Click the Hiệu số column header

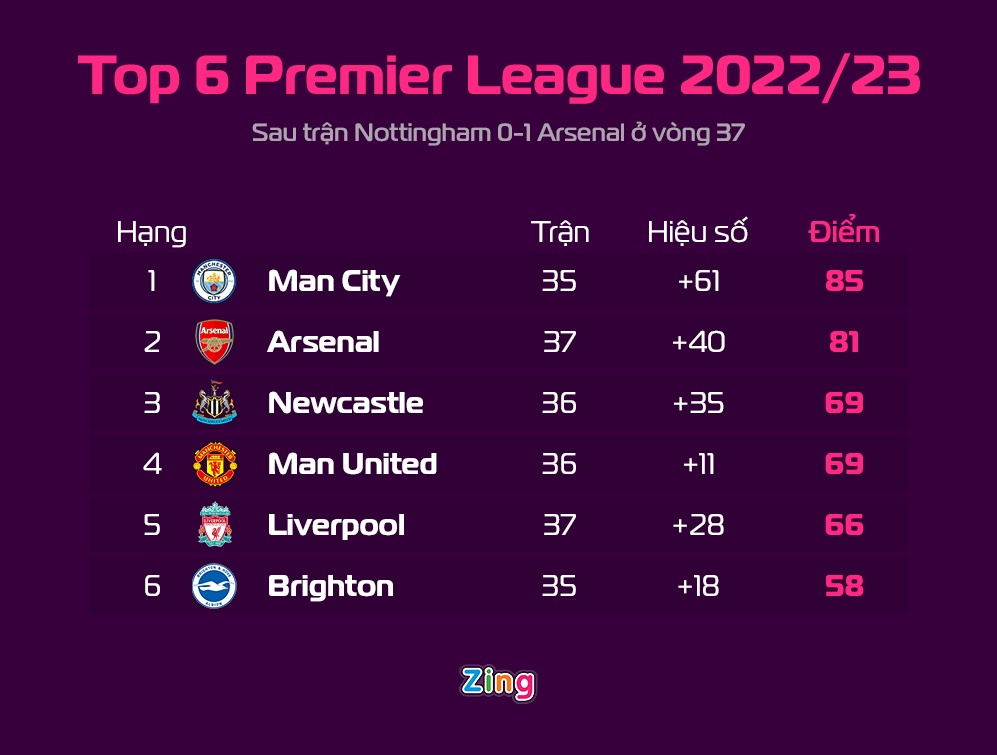coord(697,232)
